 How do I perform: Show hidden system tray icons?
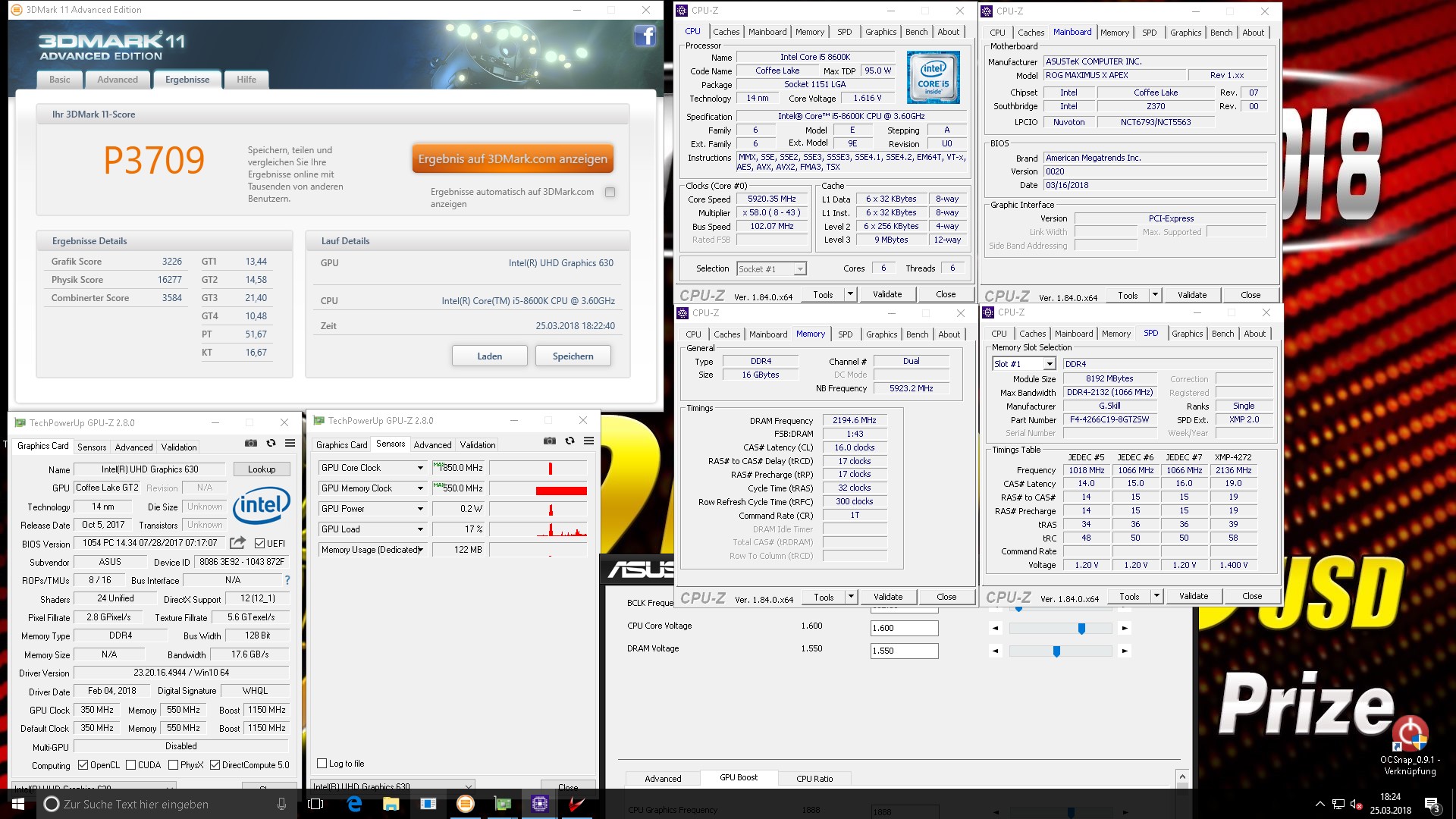pos(1319,804)
